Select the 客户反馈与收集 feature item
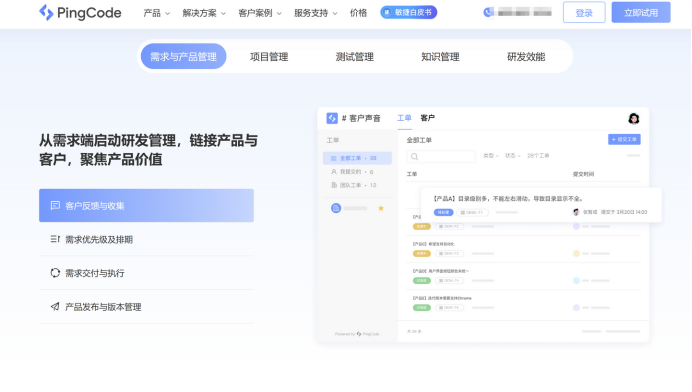692x392 pixels. [x=146, y=206]
